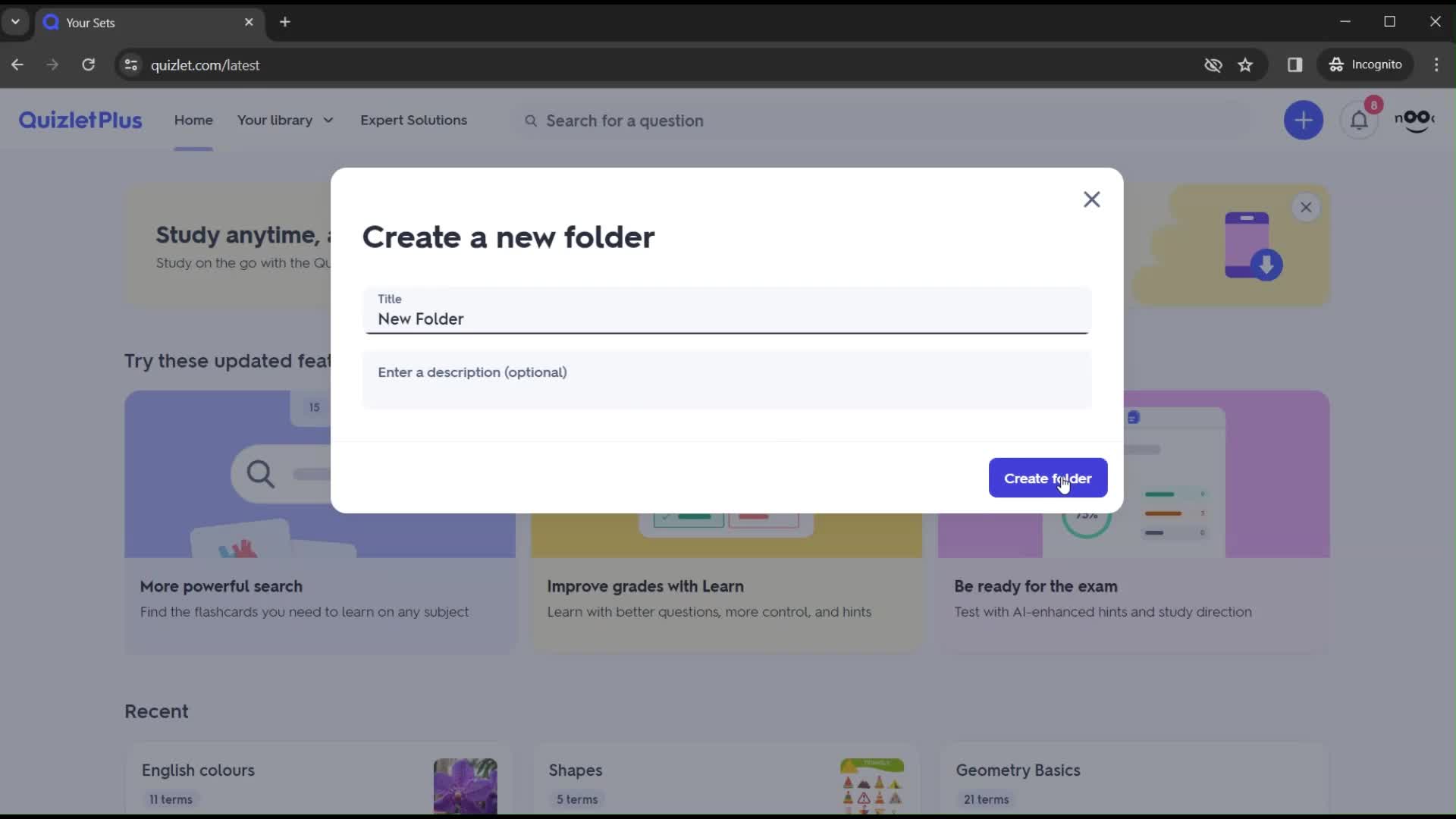Select the Expert Solutions menu item
The width and height of the screenshot is (1456, 819).
pos(414,120)
